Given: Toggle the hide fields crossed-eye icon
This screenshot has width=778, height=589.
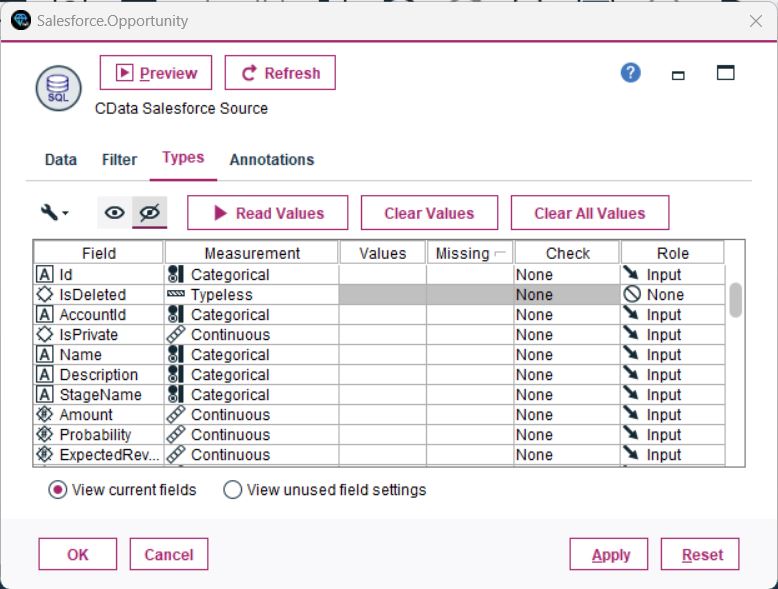Looking at the screenshot, I should coord(150,212).
